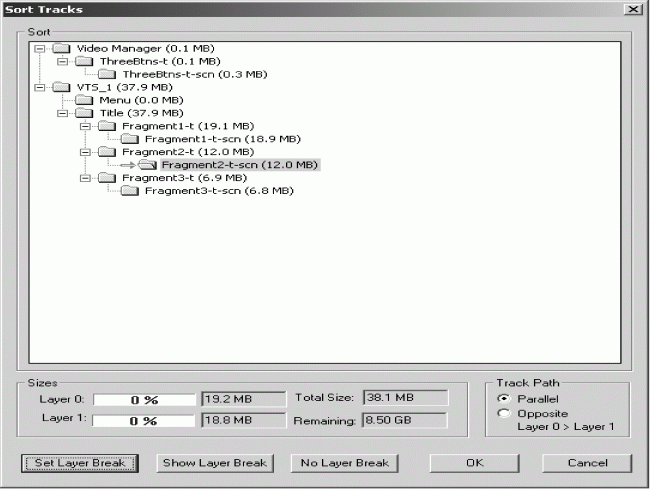
Task: Collapse the Fragment1-t node
Action: coord(85,126)
